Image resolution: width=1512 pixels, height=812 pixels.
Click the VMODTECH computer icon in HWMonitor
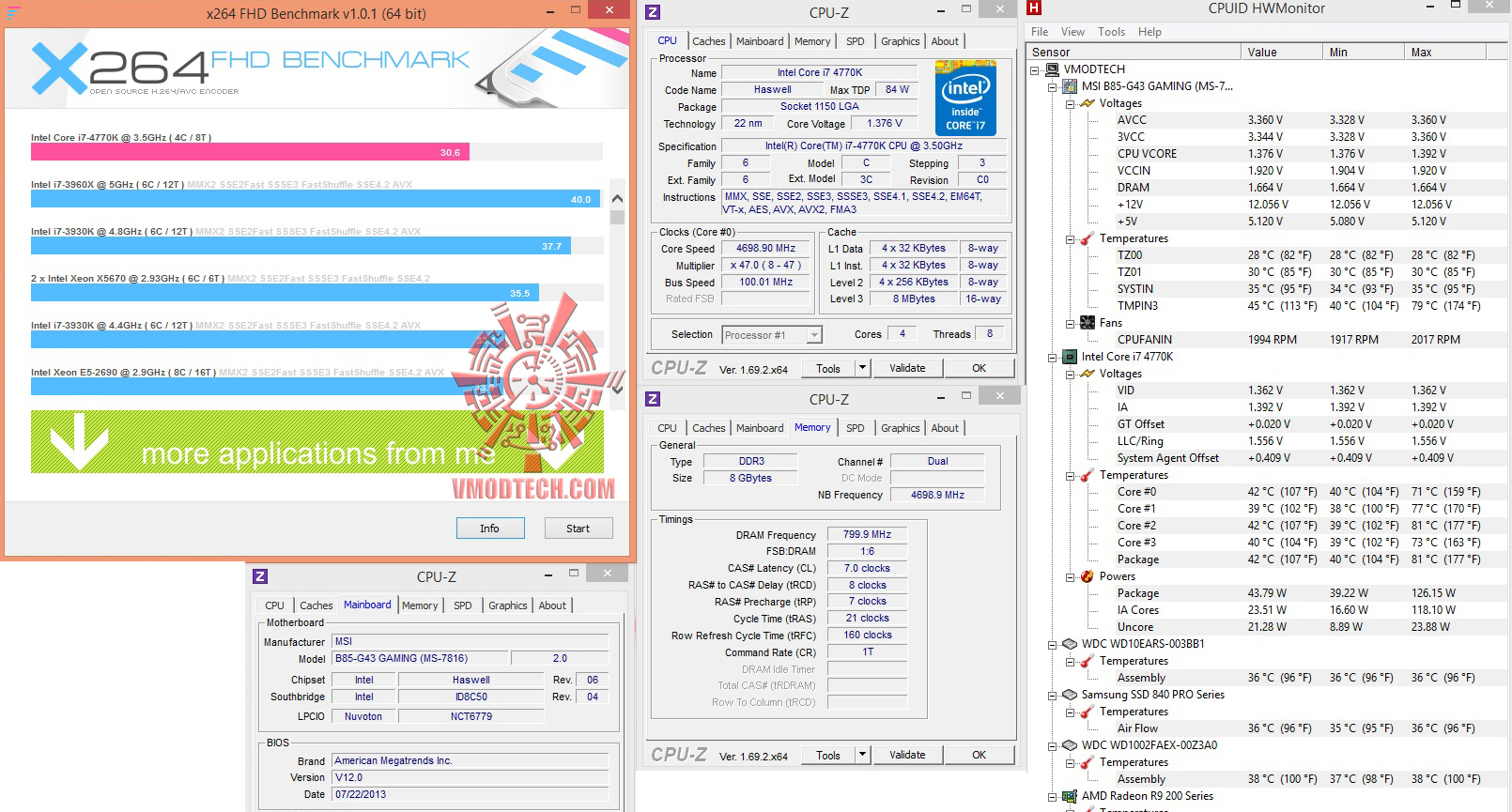[x=1052, y=69]
